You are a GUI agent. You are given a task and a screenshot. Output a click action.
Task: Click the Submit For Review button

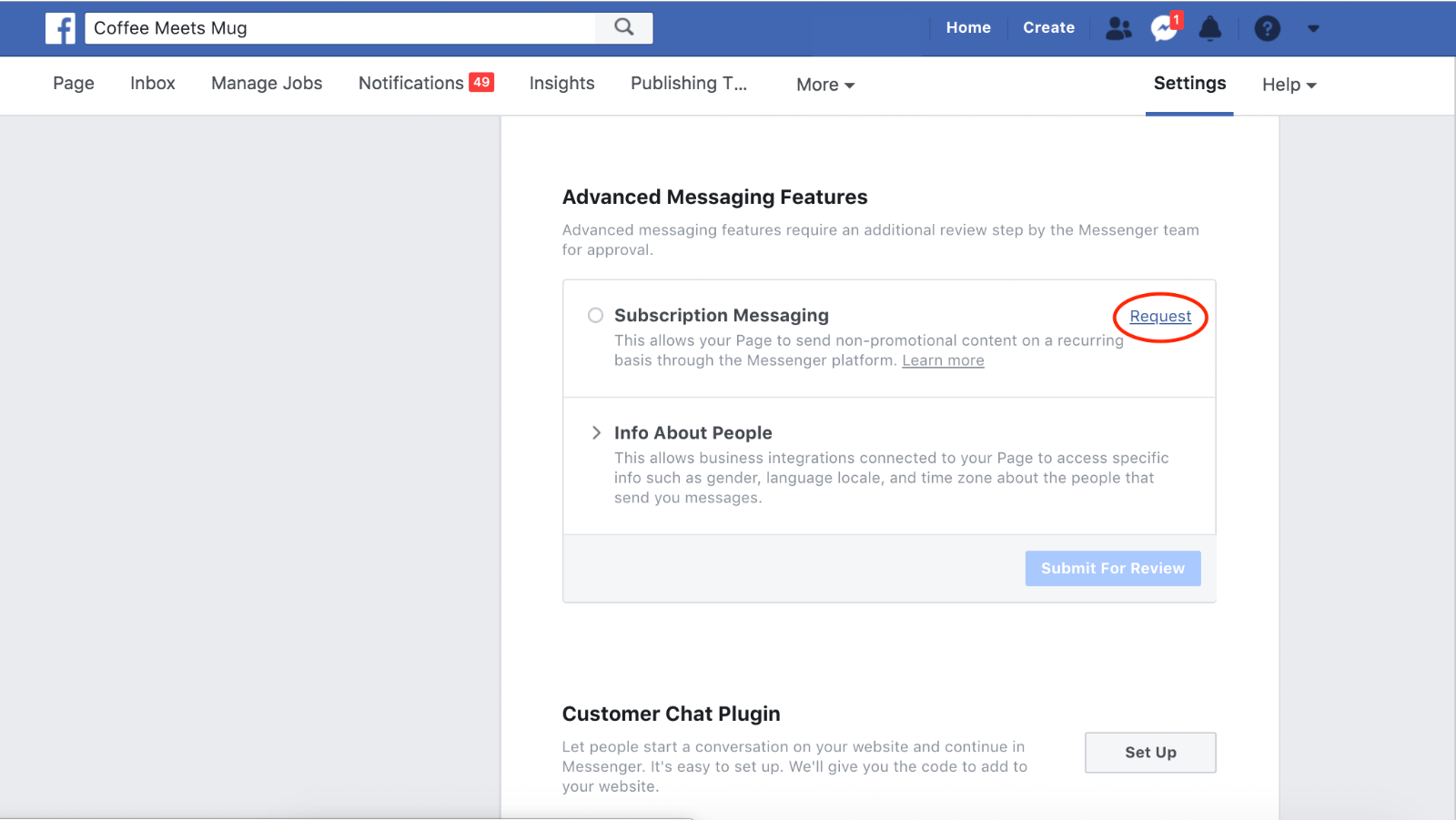(1113, 568)
